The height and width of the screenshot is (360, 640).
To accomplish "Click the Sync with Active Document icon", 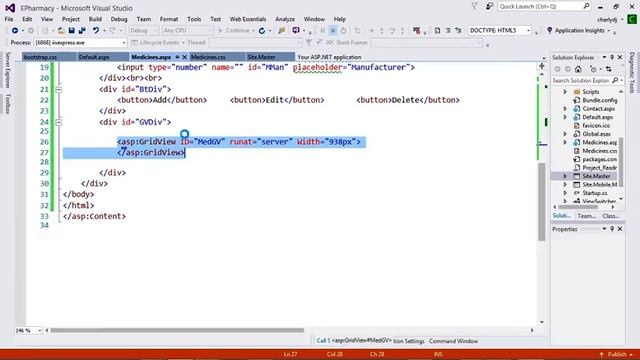I will [609, 69].
